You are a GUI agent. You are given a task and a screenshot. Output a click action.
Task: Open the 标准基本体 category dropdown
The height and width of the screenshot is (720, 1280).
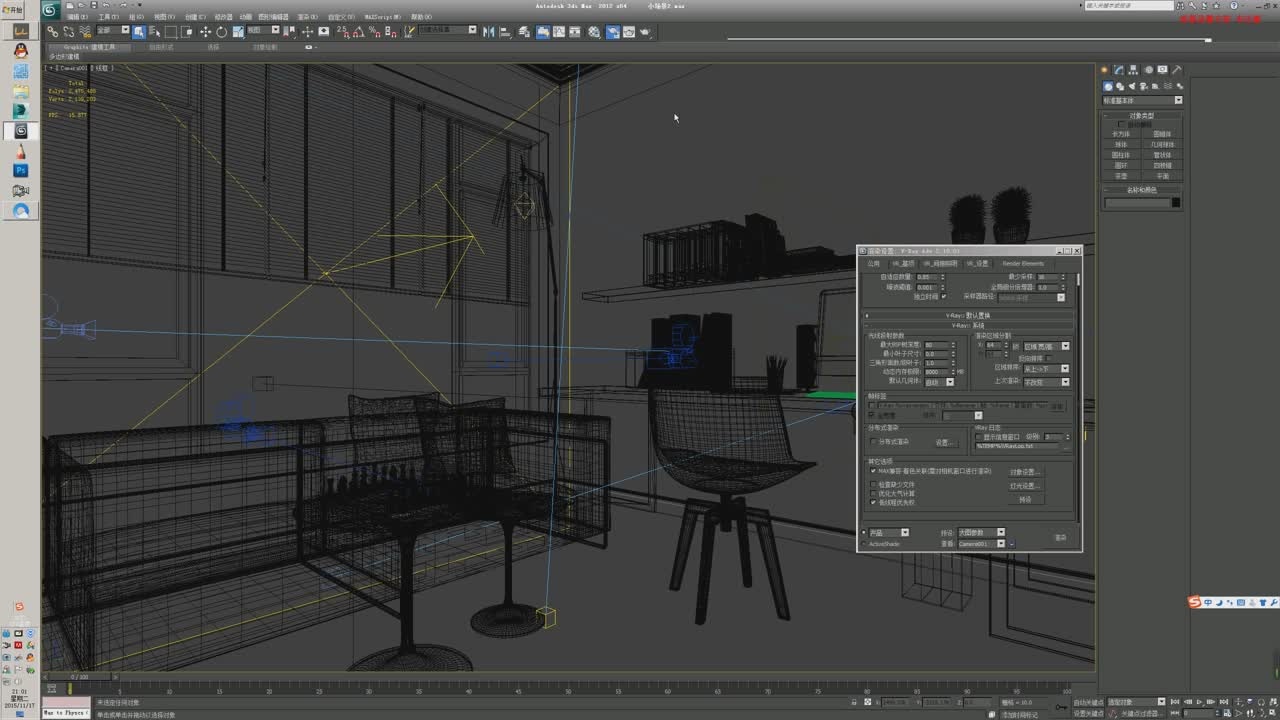click(x=1143, y=100)
